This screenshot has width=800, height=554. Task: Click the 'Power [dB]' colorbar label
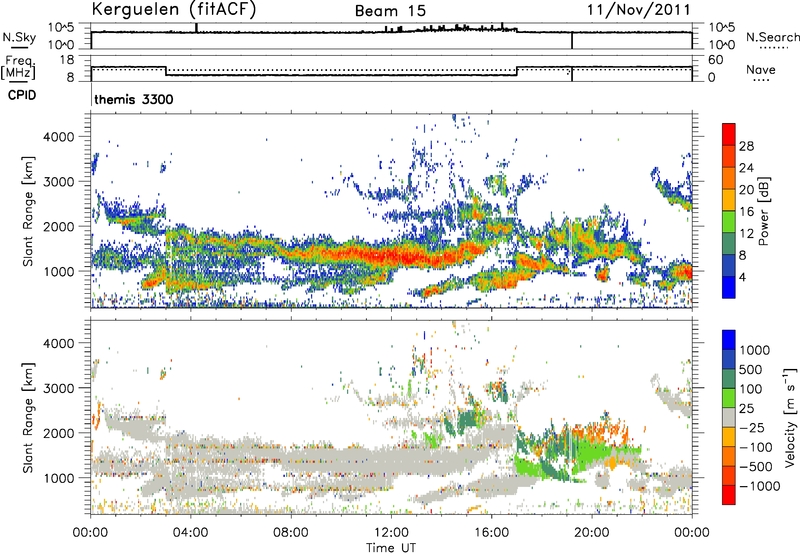[x=764, y=211]
